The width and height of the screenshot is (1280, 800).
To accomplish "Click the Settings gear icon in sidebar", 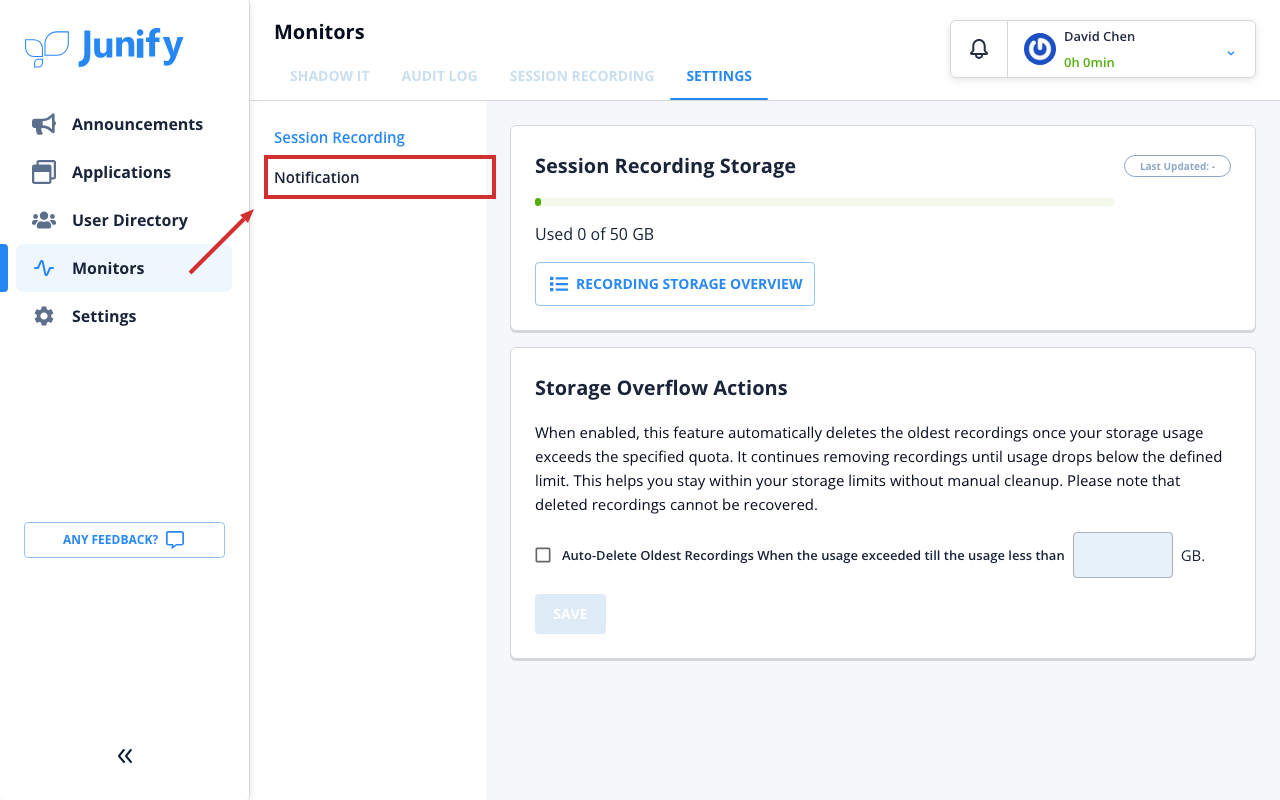I will (x=44, y=316).
